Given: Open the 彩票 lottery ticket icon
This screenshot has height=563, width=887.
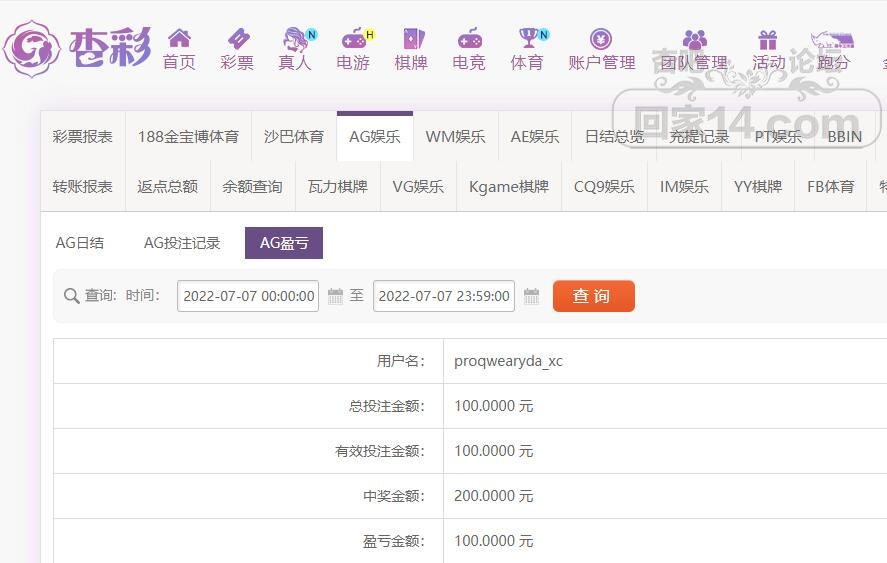Looking at the screenshot, I should pos(238,39).
